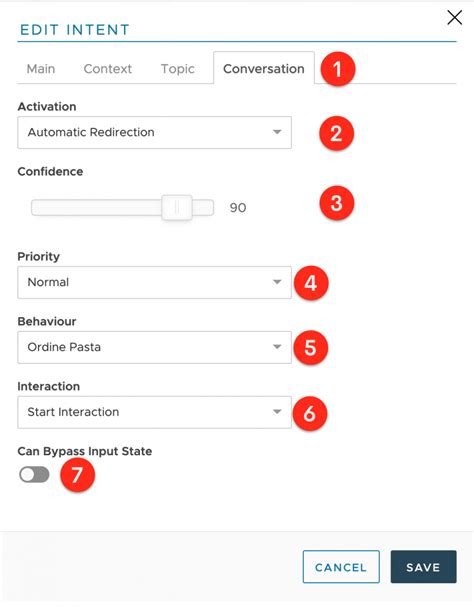Click red annotation marker number 2
The height and width of the screenshot is (607, 474).
pos(336,134)
